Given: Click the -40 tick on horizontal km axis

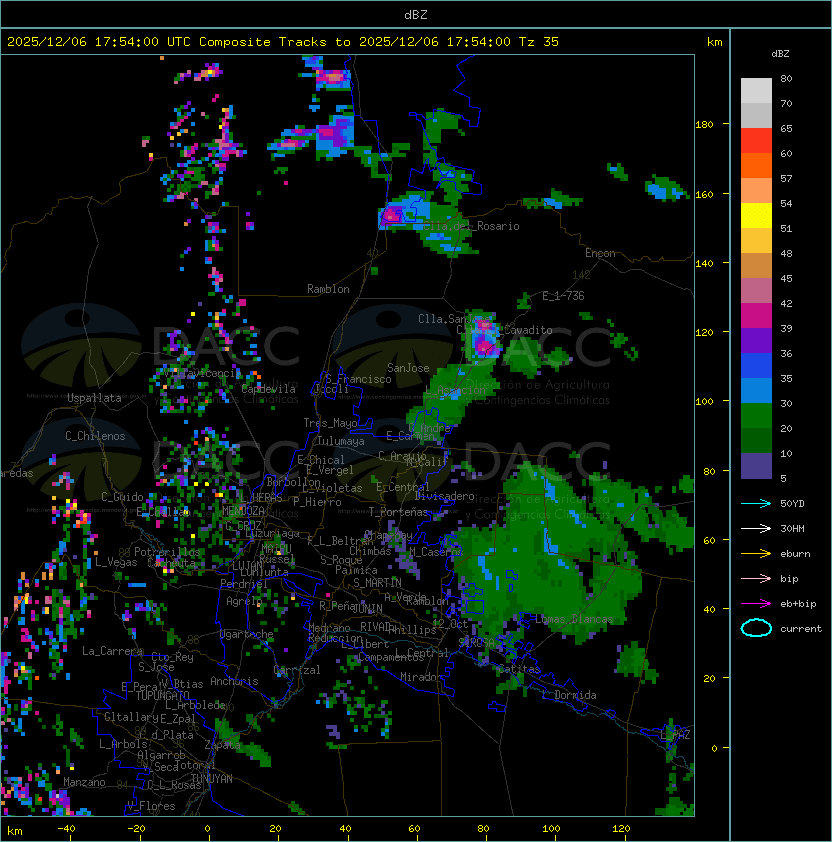Looking at the screenshot, I should click(67, 828).
